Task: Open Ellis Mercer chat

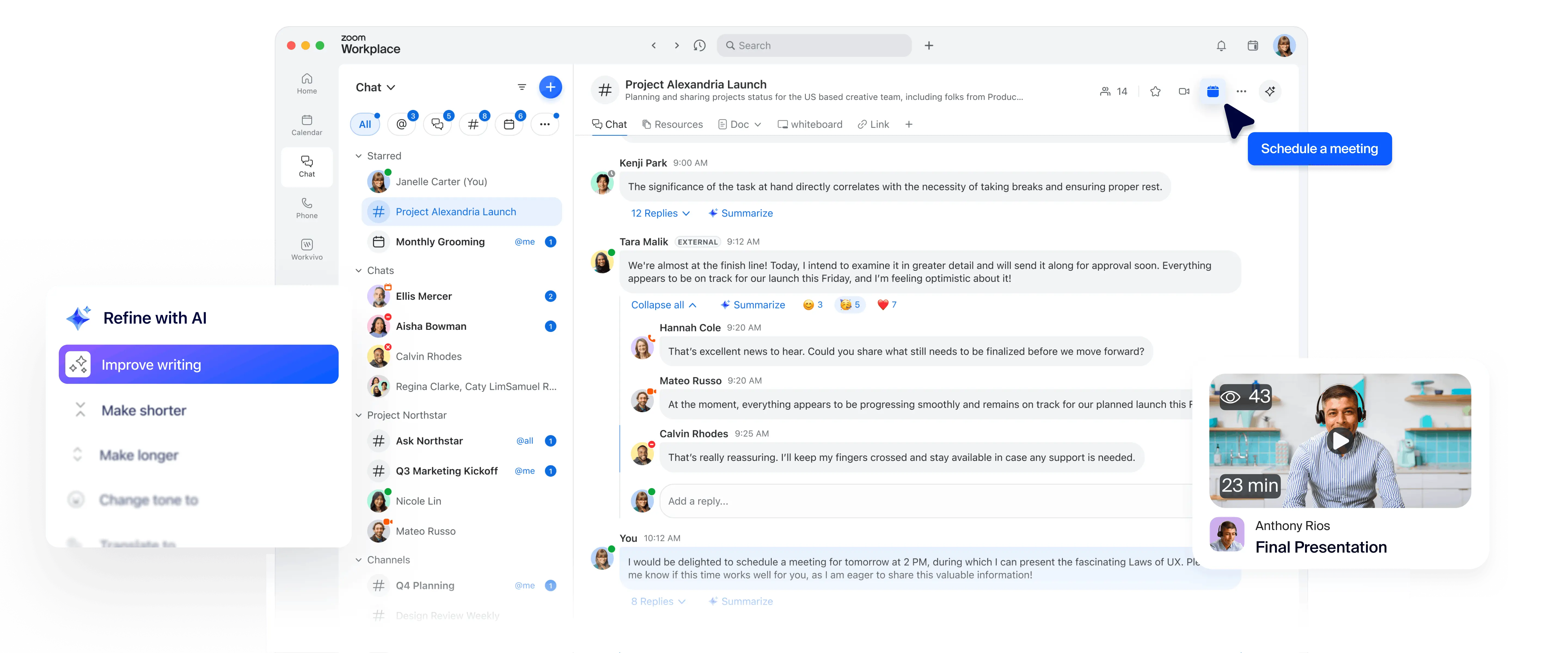Action: click(x=461, y=296)
